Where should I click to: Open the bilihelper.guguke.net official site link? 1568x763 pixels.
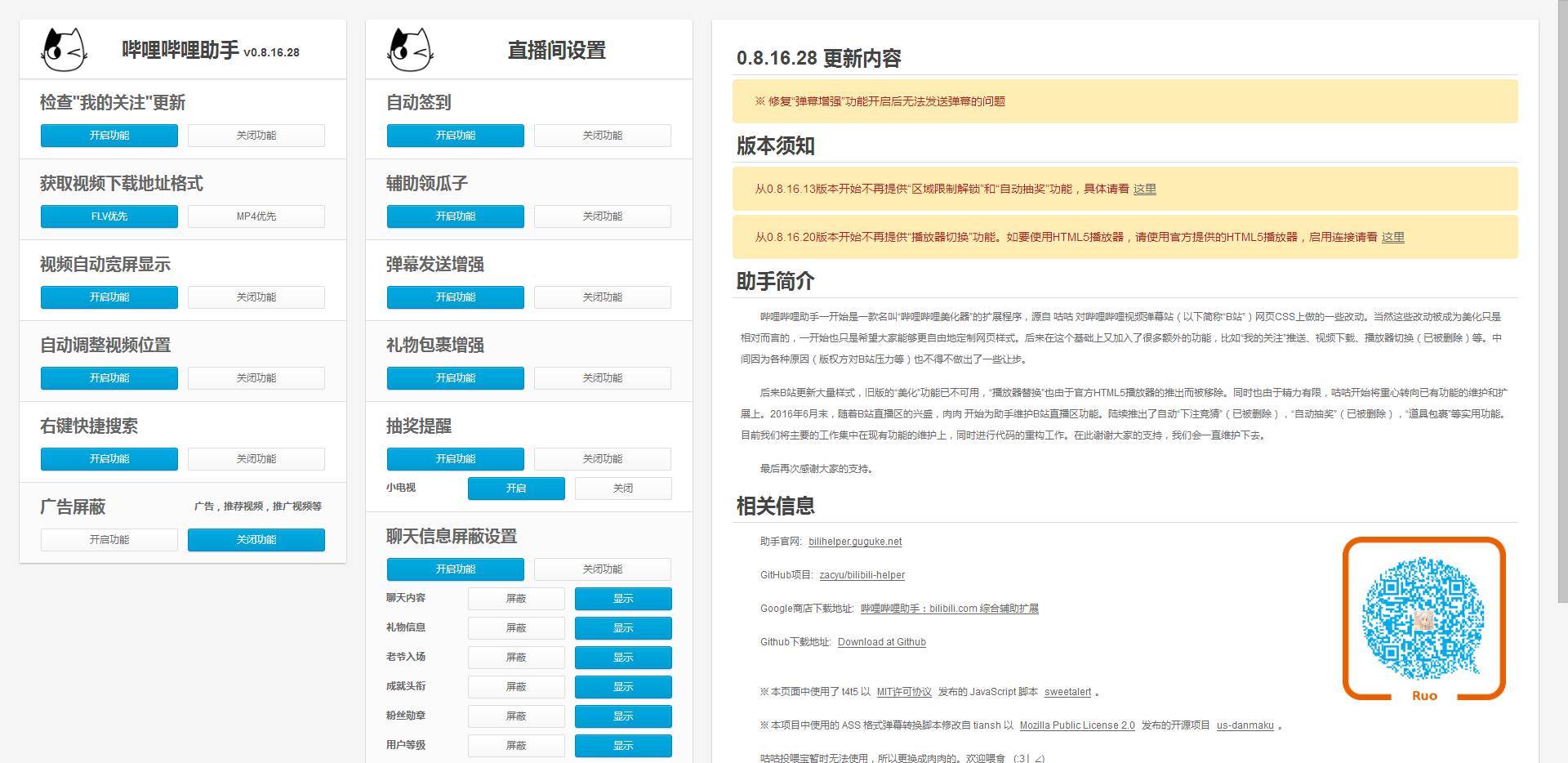coord(856,541)
